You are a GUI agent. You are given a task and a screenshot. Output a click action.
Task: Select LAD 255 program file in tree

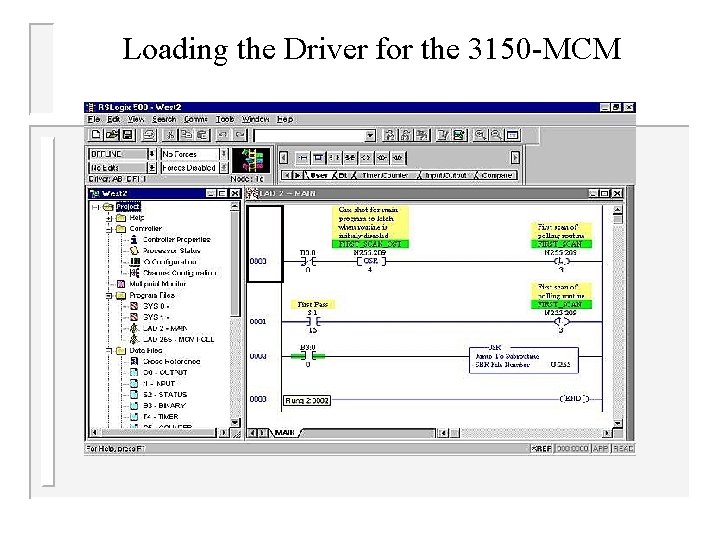coord(179,339)
